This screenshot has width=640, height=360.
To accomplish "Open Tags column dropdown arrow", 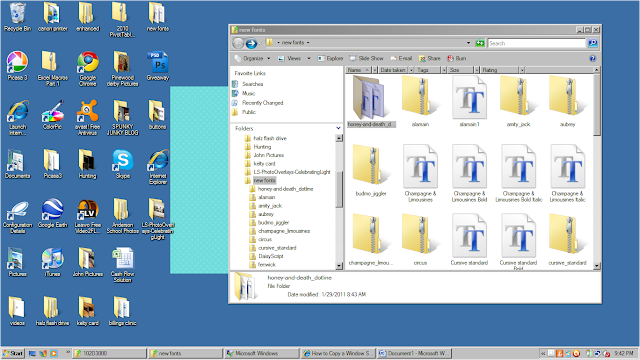I will tap(444, 70).
